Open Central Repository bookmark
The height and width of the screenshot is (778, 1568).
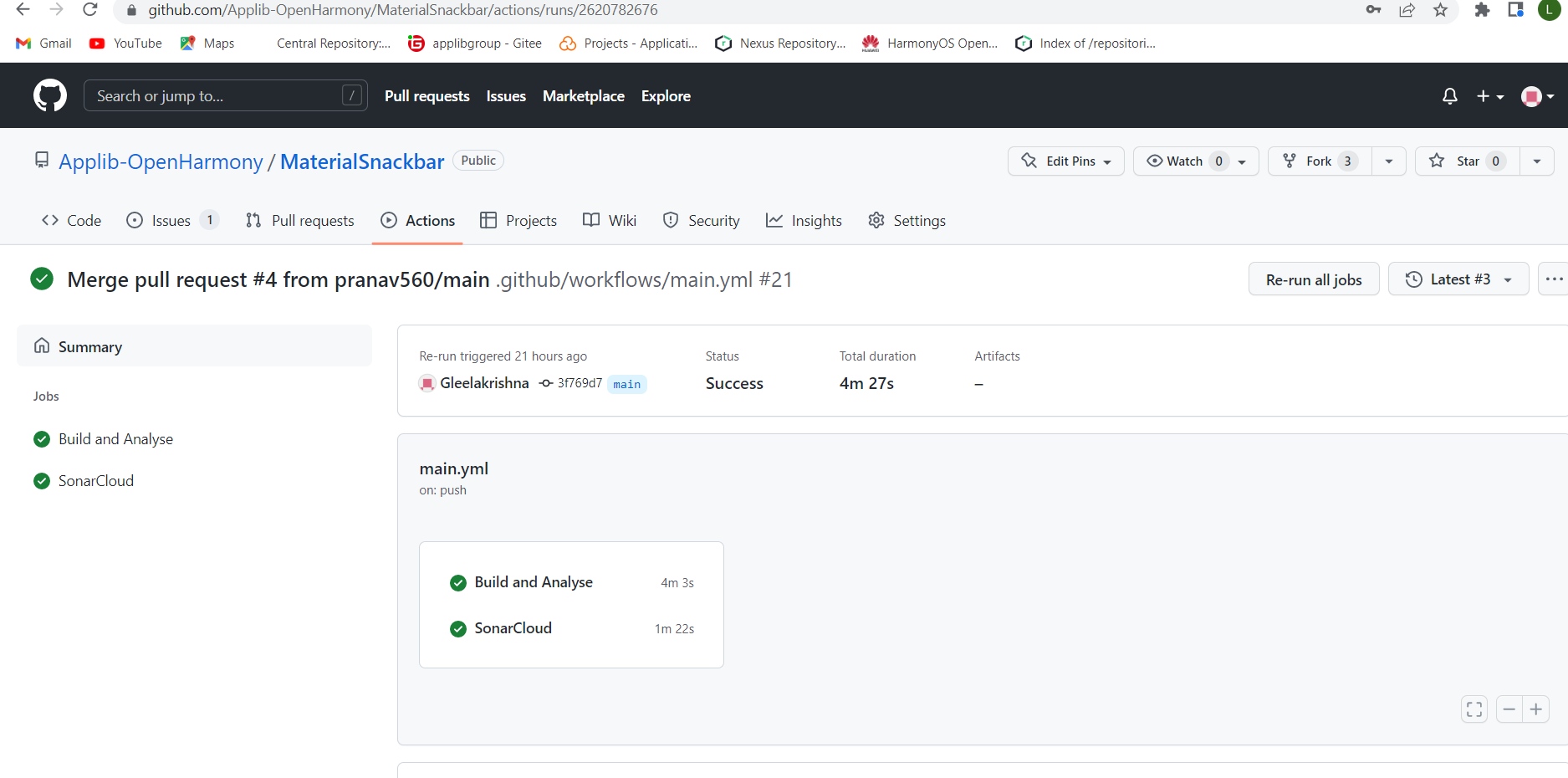(x=333, y=44)
